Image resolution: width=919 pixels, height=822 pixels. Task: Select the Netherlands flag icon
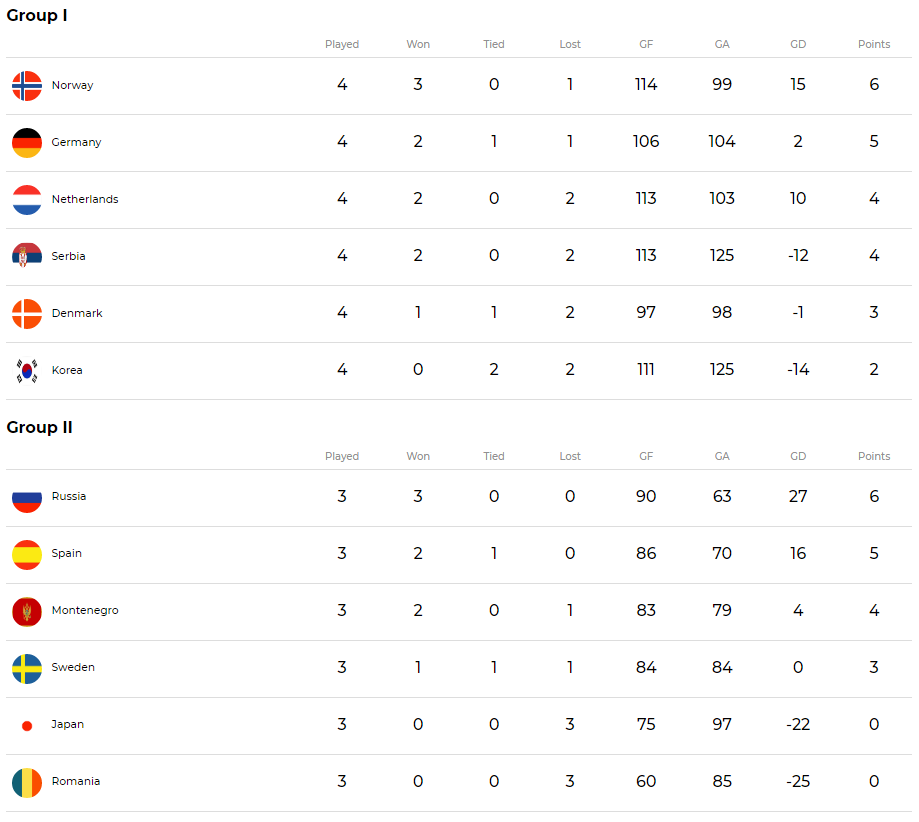click(27, 199)
